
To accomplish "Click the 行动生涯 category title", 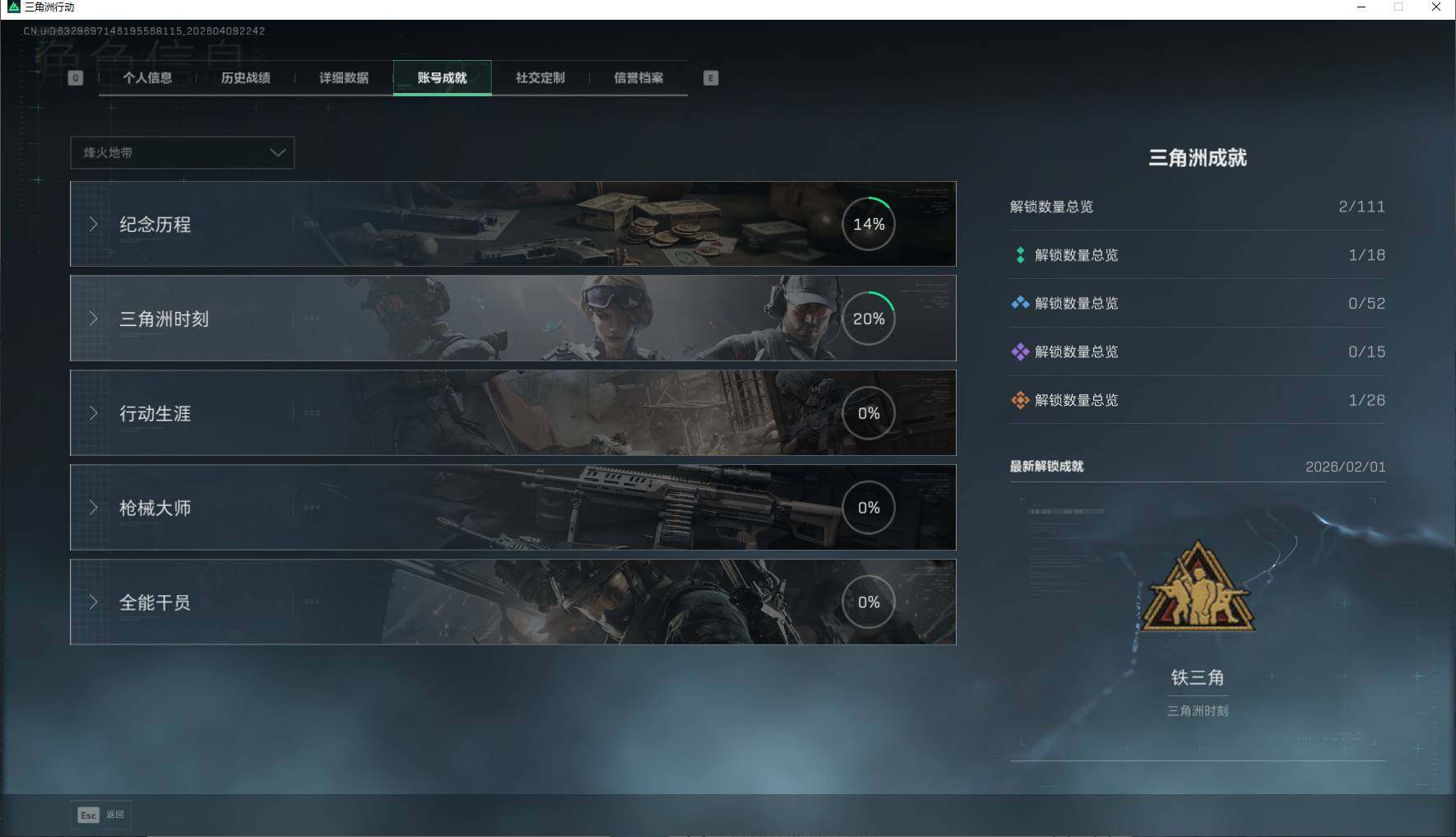I will click(x=155, y=414).
